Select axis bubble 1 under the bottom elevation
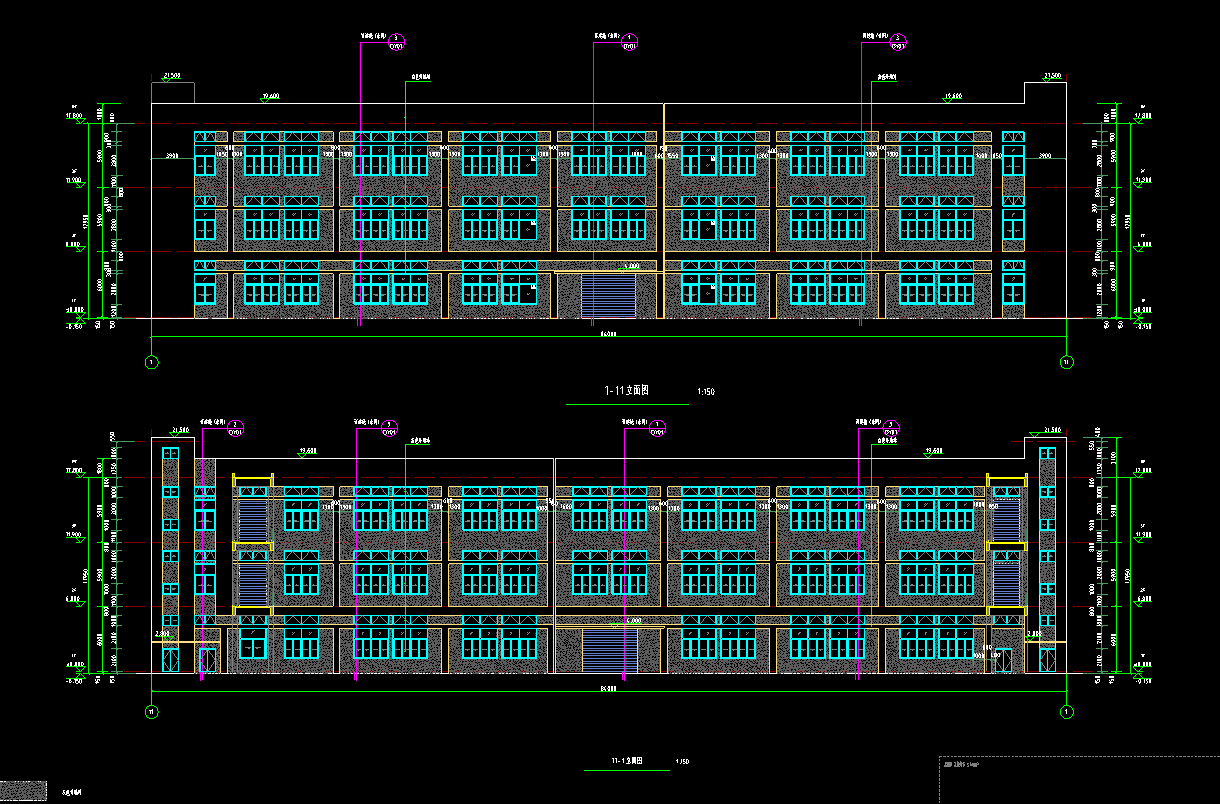The image size is (1220, 804). pyautogui.click(x=1066, y=712)
